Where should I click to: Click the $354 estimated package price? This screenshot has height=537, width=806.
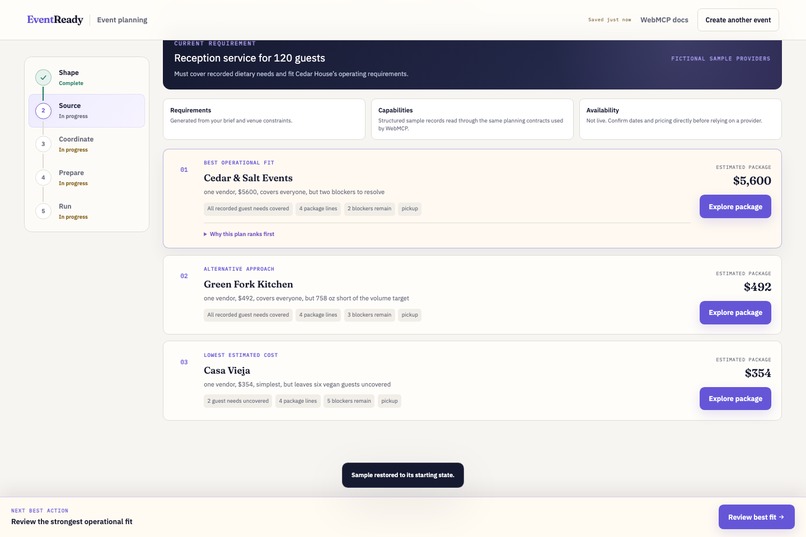758,373
